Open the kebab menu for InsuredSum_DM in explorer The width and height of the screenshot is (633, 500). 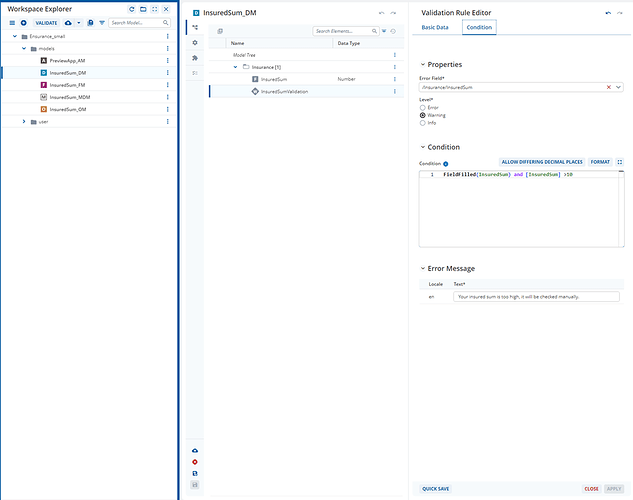(x=168, y=73)
